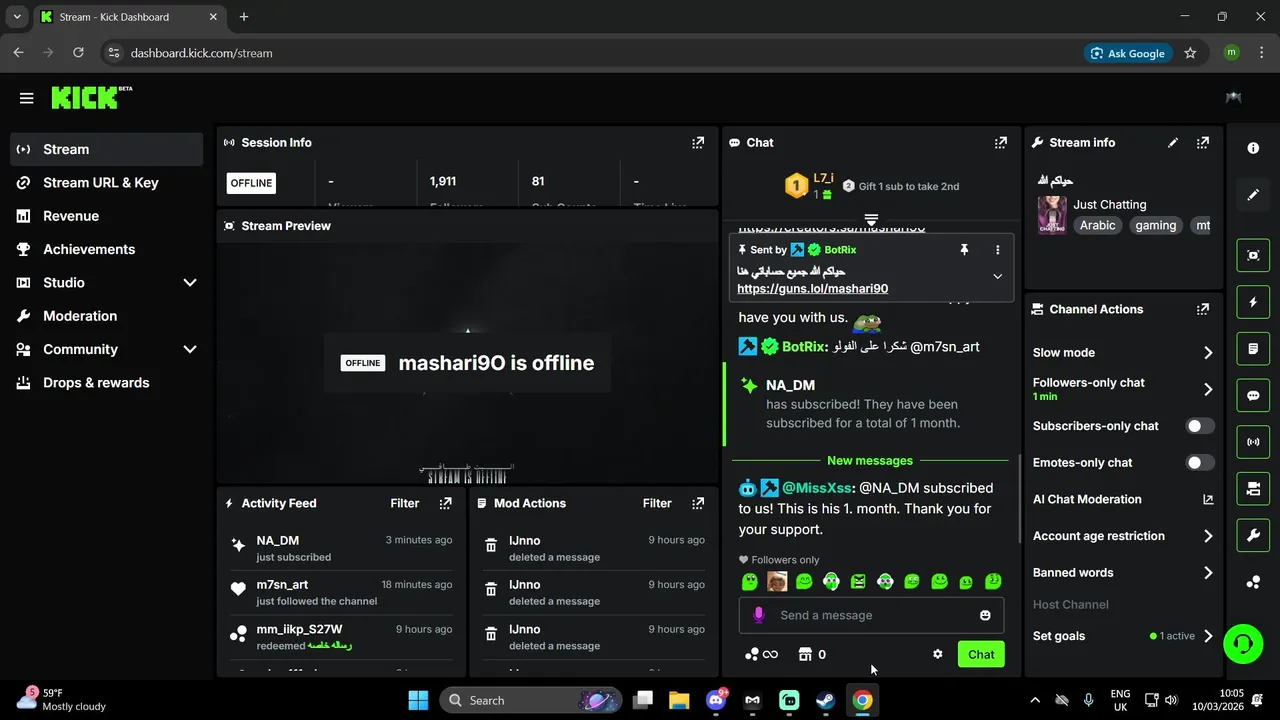Screen dimensions: 1280x720
Task: Pop out the Mod Actions panel
Action: point(698,503)
